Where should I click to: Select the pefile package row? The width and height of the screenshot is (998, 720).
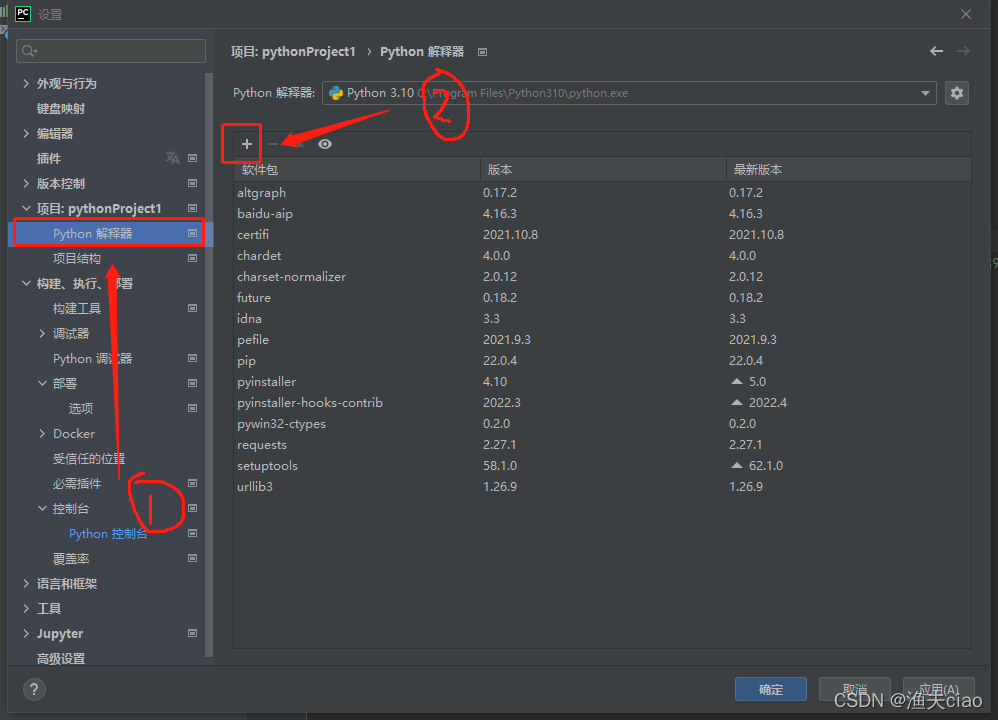tap(602, 339)
